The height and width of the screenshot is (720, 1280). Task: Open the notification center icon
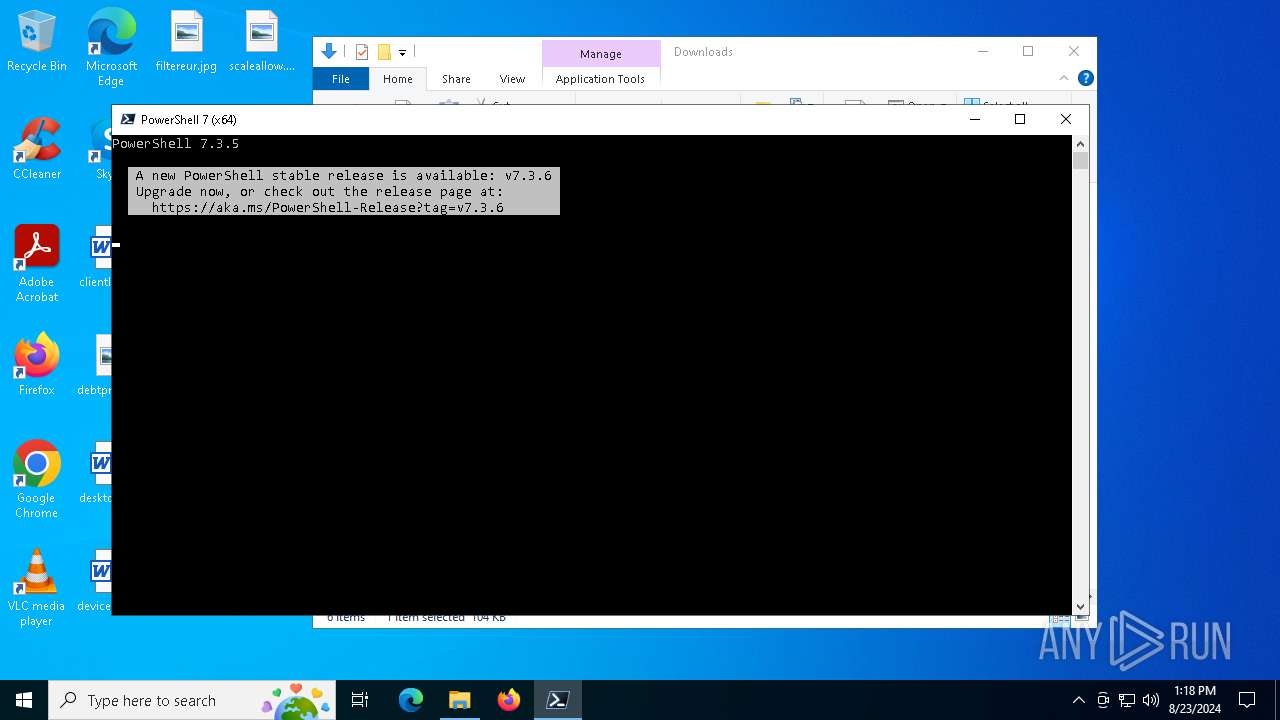click(x=1247, y=700)
